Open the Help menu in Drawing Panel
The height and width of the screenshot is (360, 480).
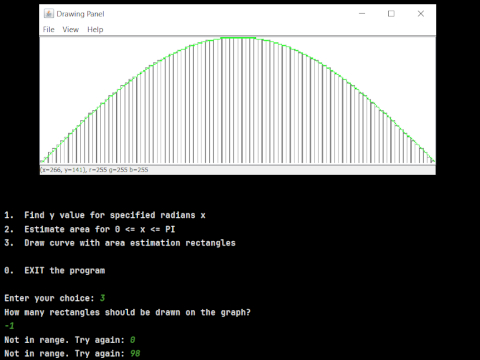(x=95, y=29)
